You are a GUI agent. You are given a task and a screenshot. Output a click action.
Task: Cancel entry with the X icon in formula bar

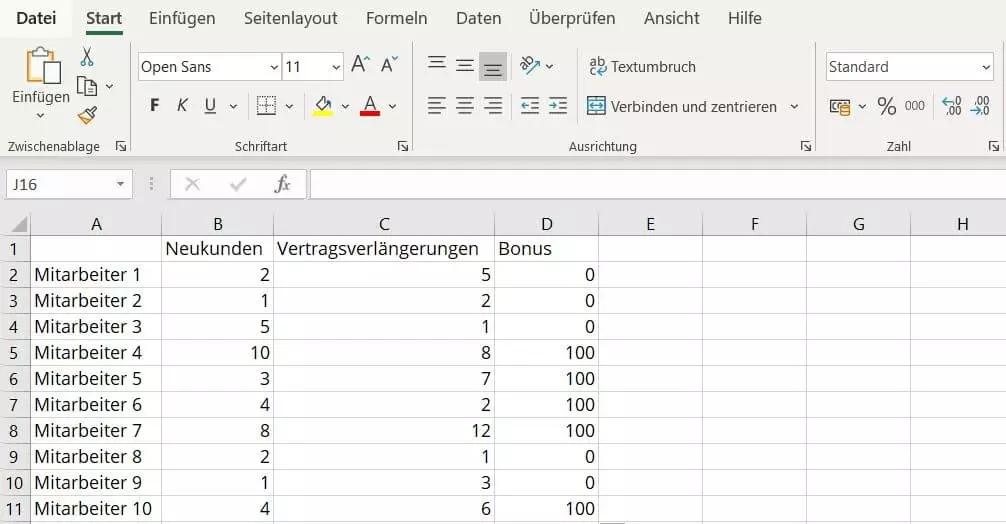pos(192,185)
